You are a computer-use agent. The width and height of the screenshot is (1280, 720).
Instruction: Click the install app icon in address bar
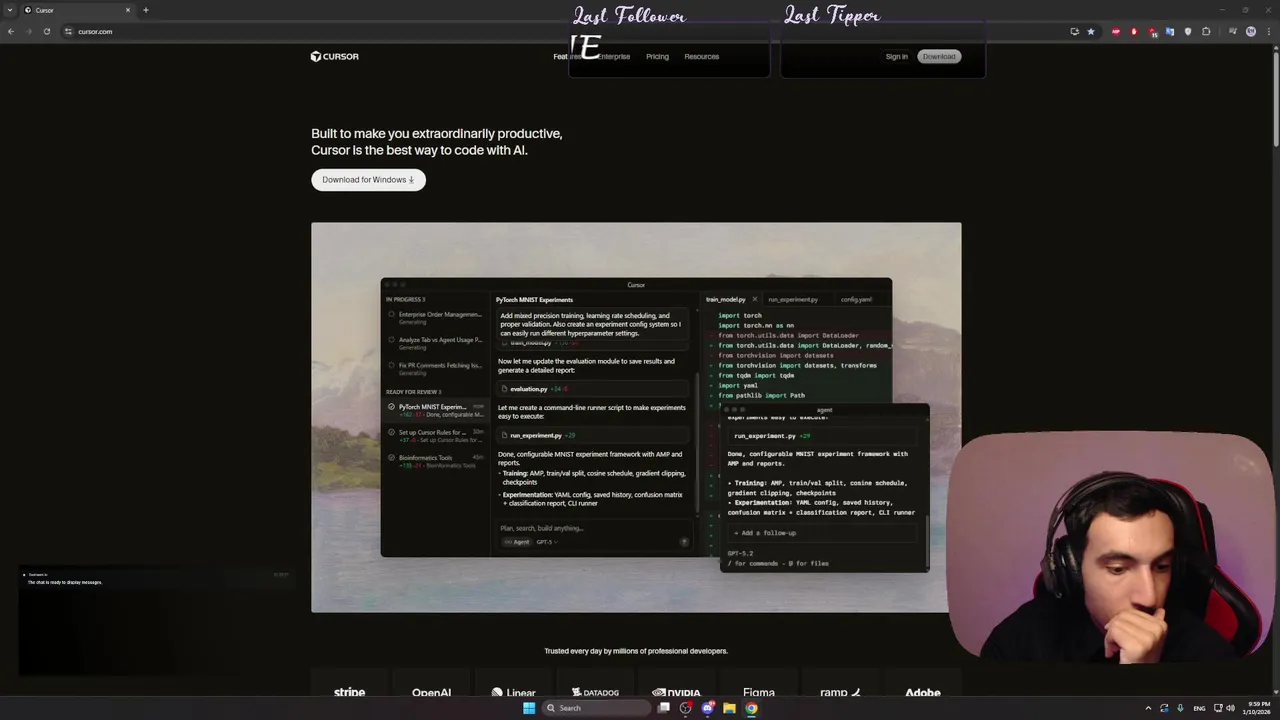[1075, 31]
